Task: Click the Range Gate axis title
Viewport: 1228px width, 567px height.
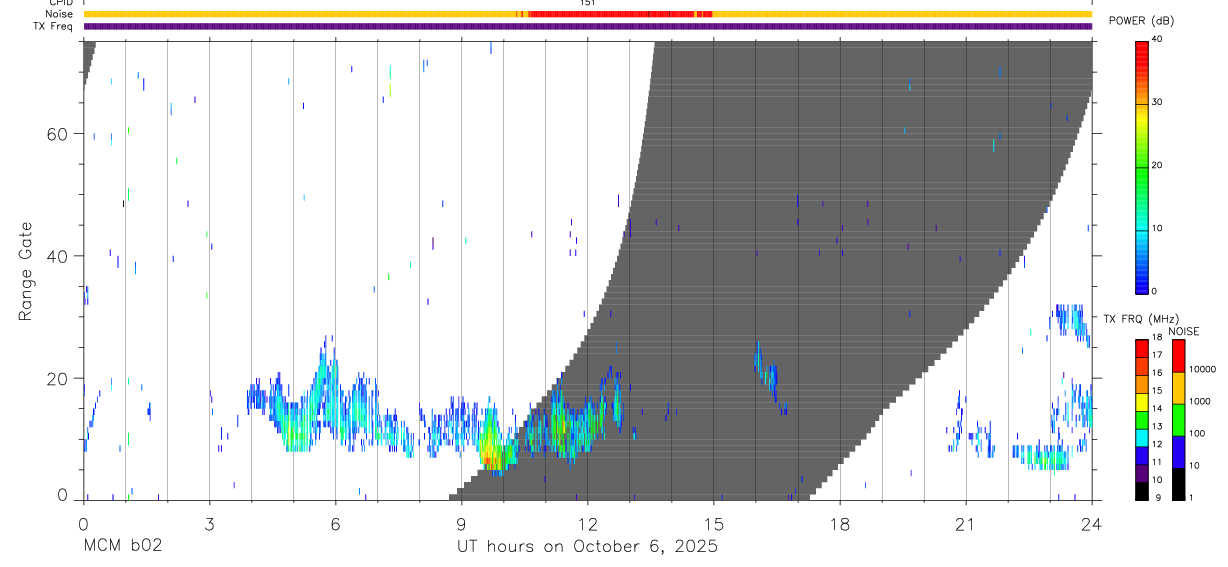Action: click(x=27, y=272)
